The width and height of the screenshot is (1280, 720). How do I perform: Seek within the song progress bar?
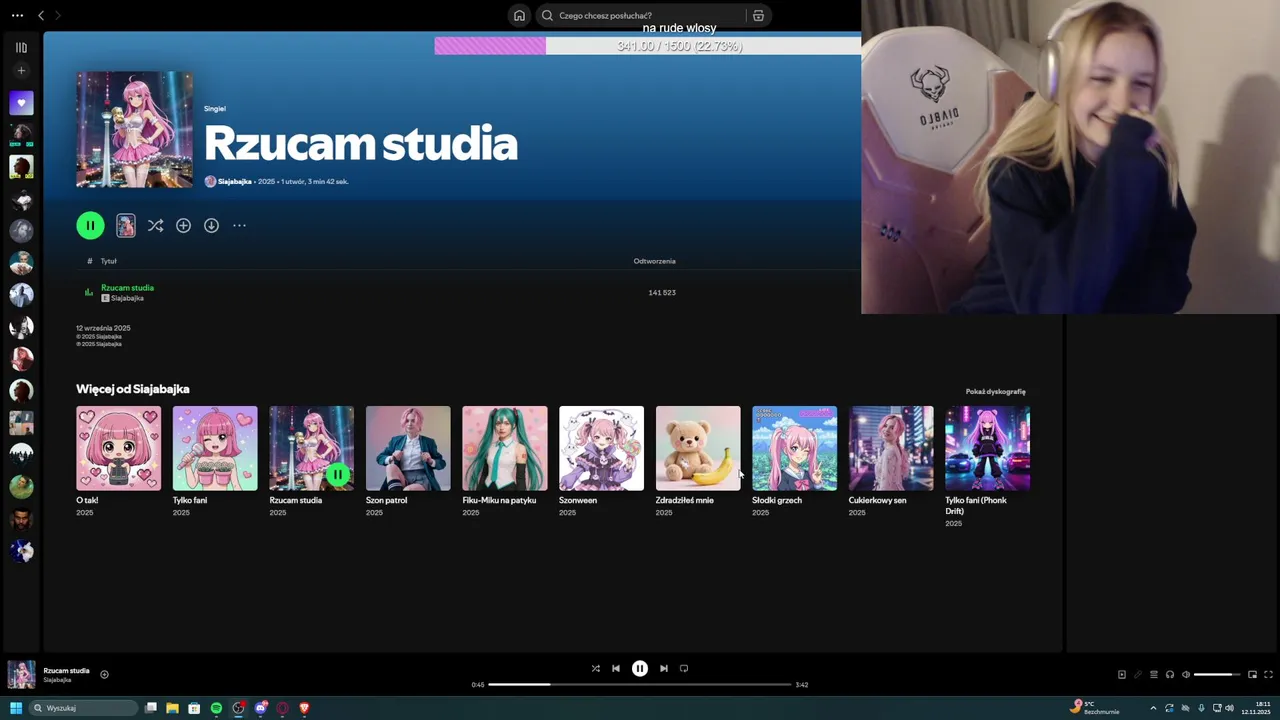click(x=640, y=685)
